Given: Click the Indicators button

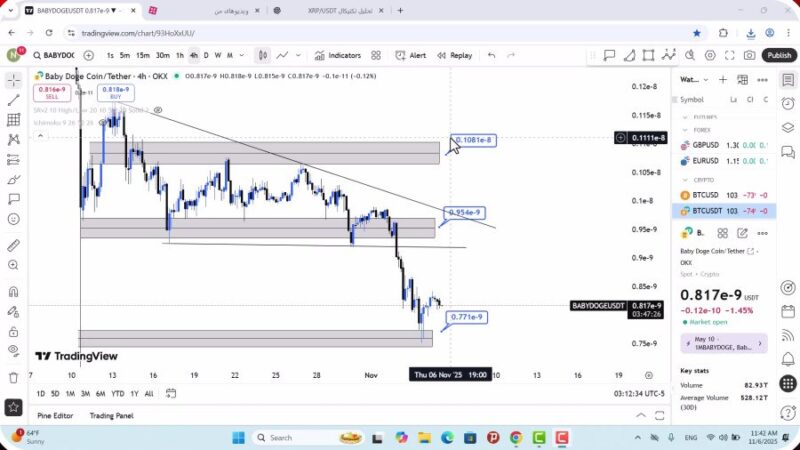Looking at the screenshot, I should [x=337, y=56].
